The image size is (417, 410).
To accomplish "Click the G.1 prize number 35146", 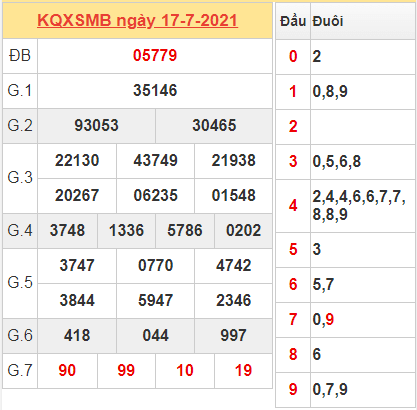I will (x=155, y=90).
